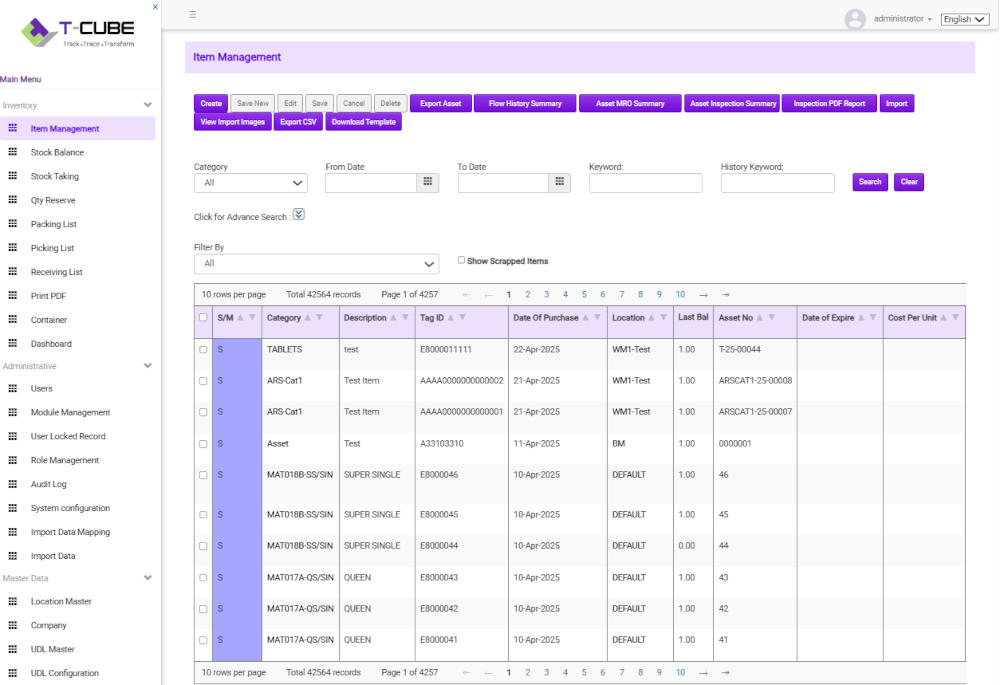1000x685 pixels.
Task: Expand the Advance Search section
Action: tap(298, 214)
